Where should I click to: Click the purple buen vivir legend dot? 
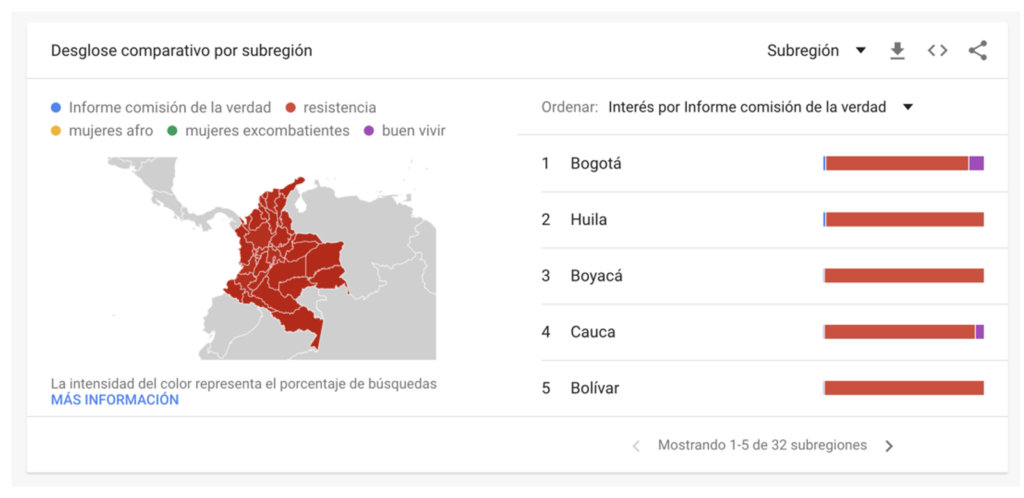point(369,131)
